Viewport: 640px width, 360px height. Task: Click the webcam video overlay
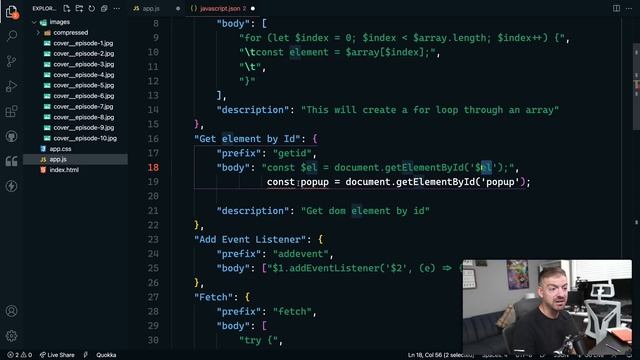tap(547, 307)
